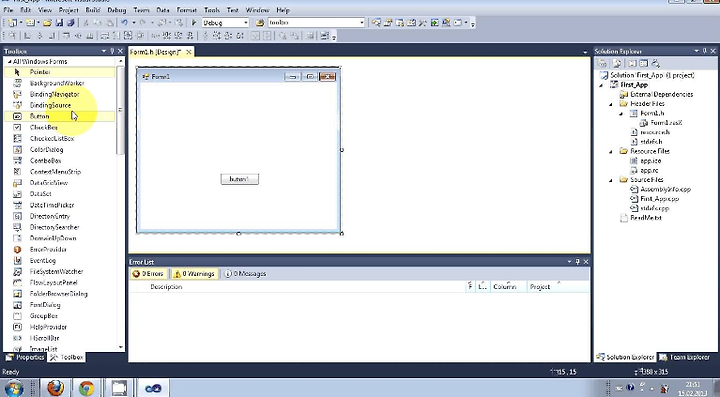Select the CheckBox control in Toolbox

click(44, 128)
